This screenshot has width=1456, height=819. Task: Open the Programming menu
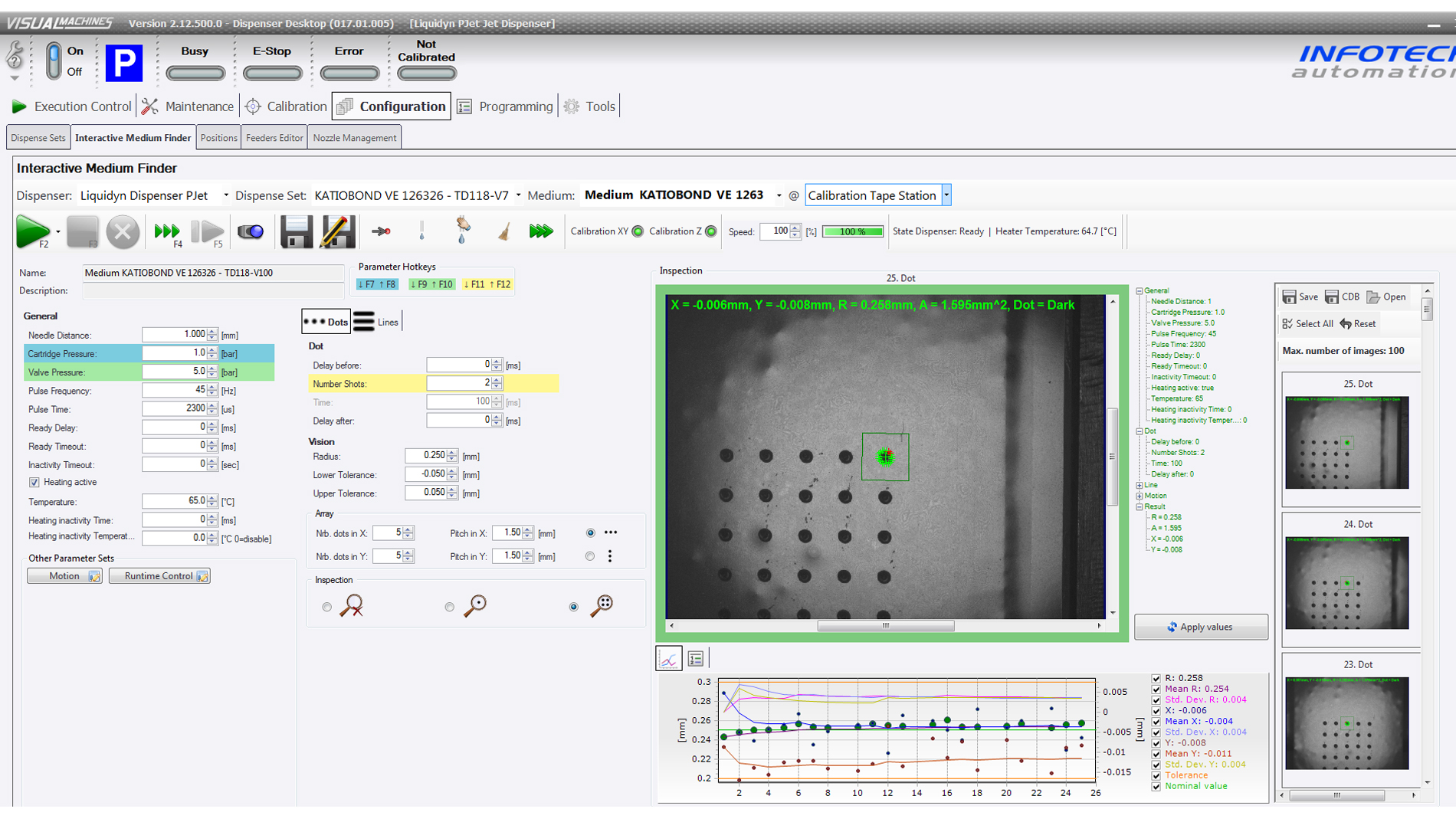point(505,106)
